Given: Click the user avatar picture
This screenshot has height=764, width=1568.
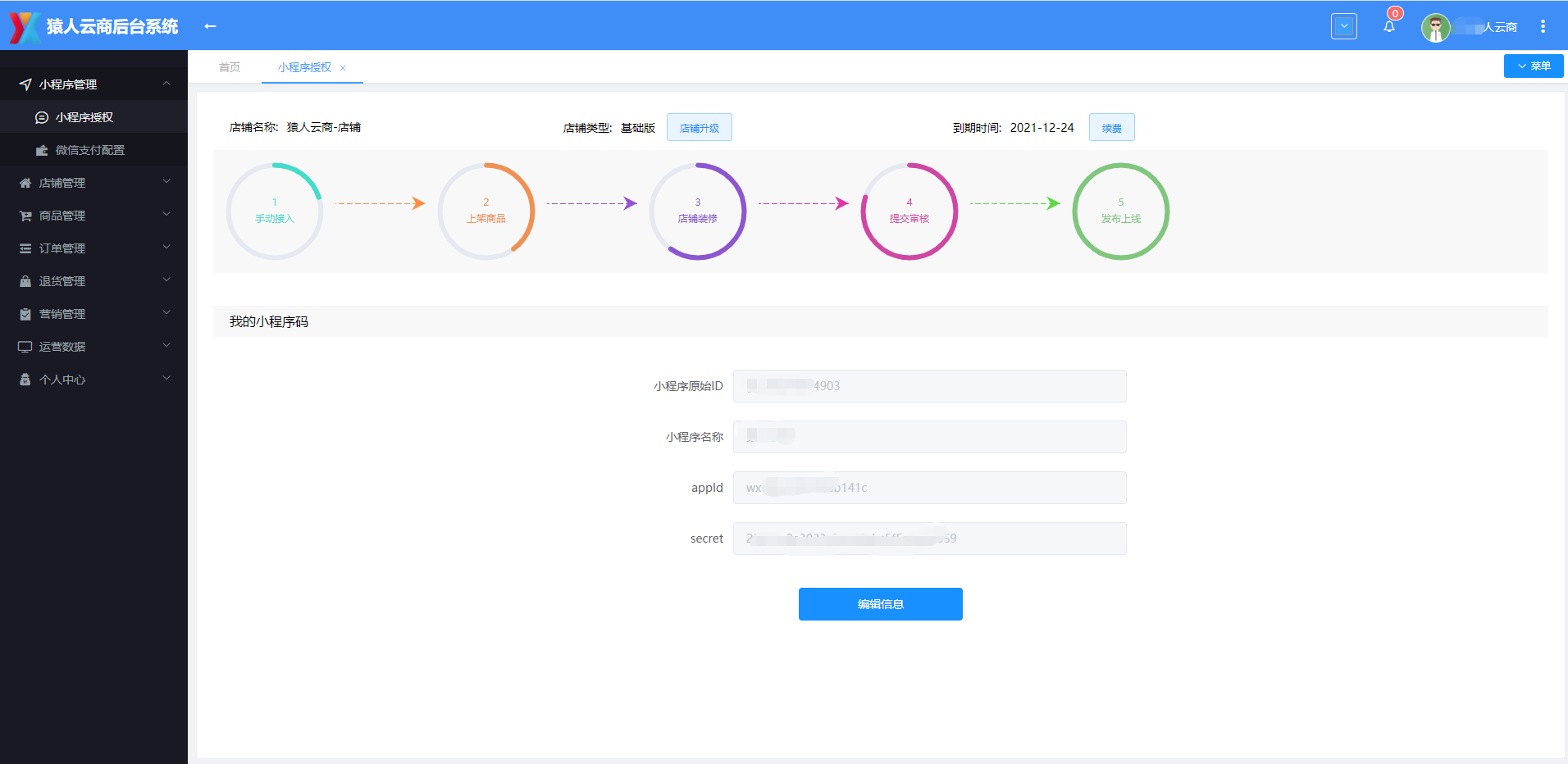Looking at the screenshot, I should tap(1435, 27).
